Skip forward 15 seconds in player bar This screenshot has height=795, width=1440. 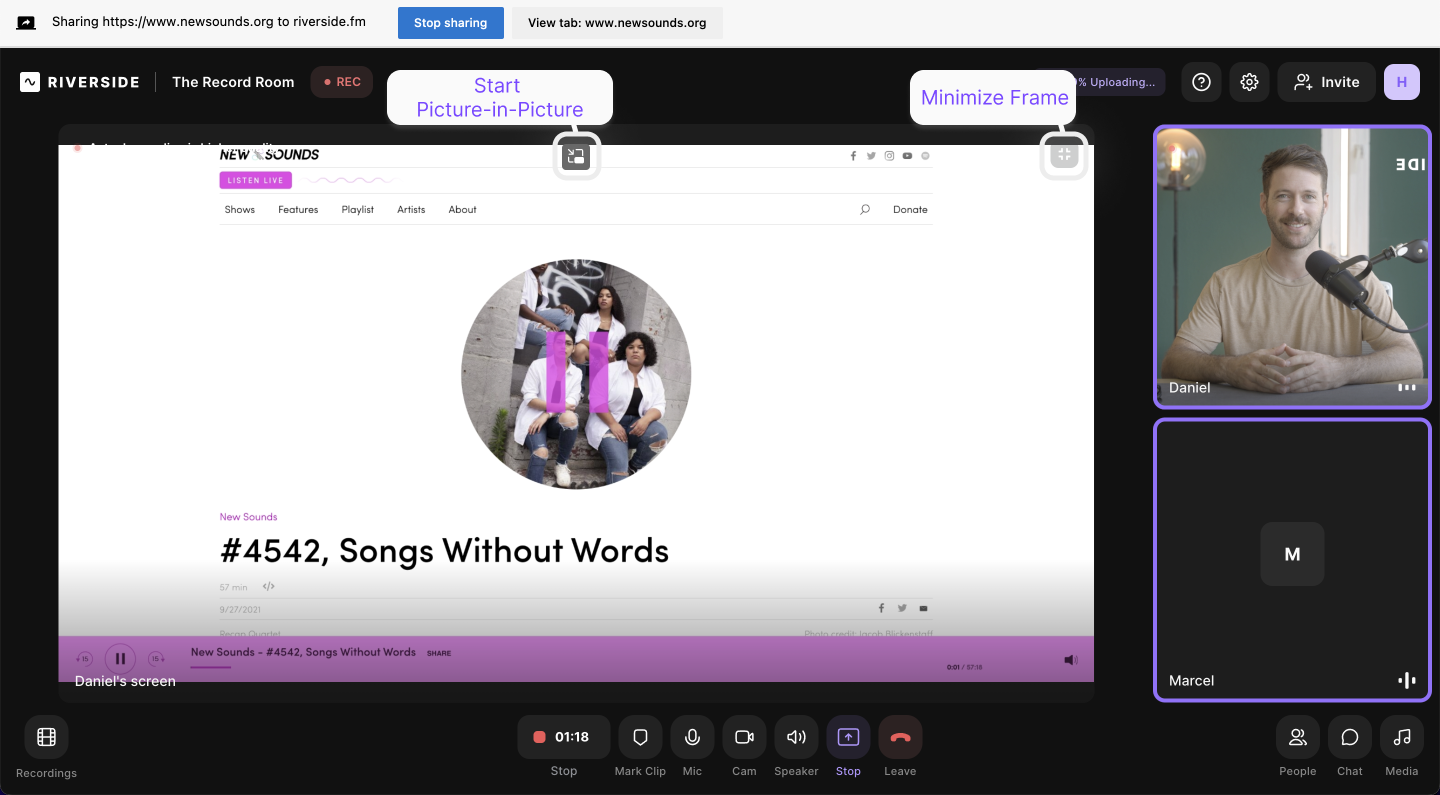[x=156, y=659]
